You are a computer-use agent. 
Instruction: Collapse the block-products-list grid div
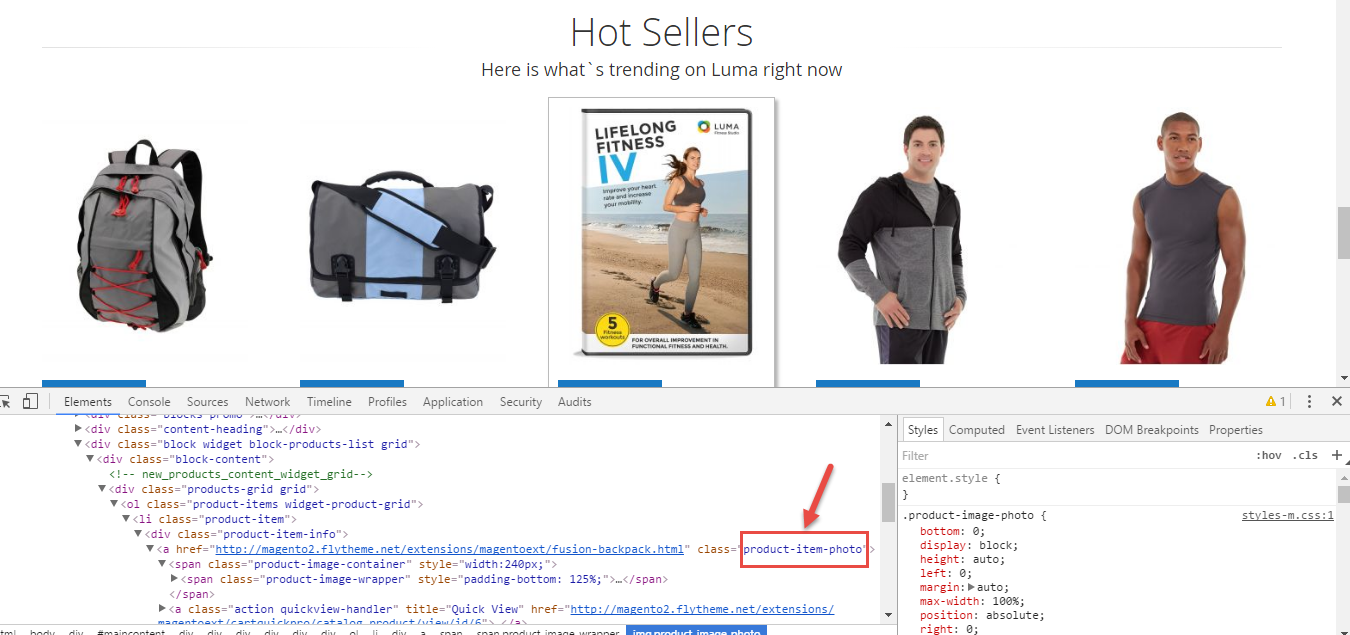coord(80,444)
